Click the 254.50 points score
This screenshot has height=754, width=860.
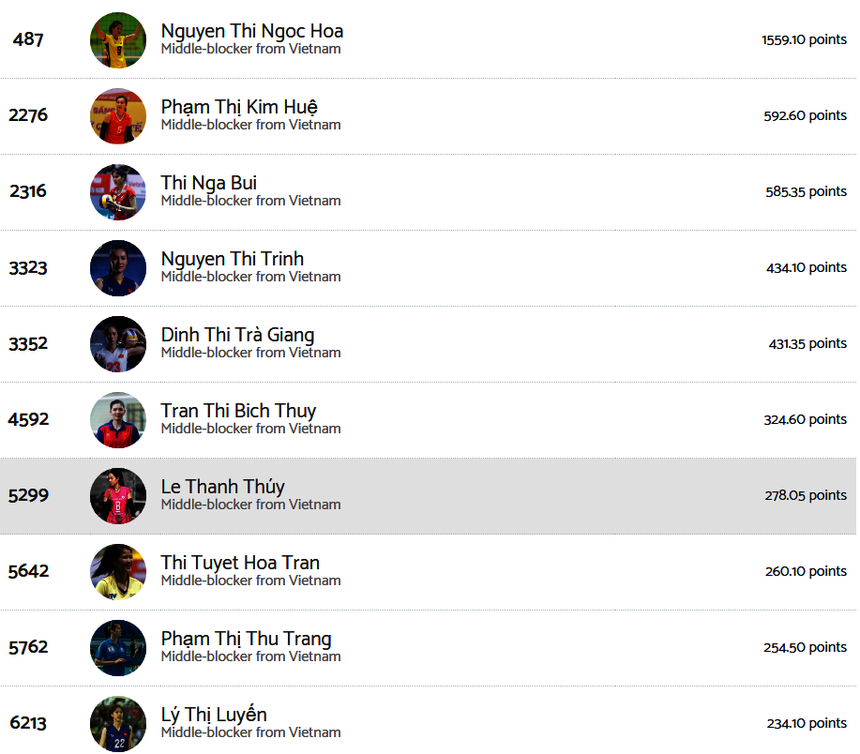tap(805, 648)
